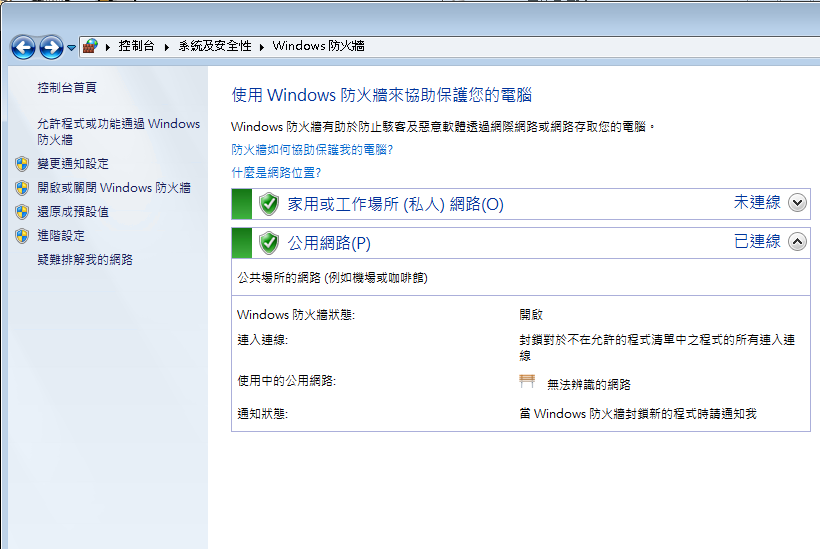
Task: Click 開啟 firewall state value
Action: click(x=531, y=315)
